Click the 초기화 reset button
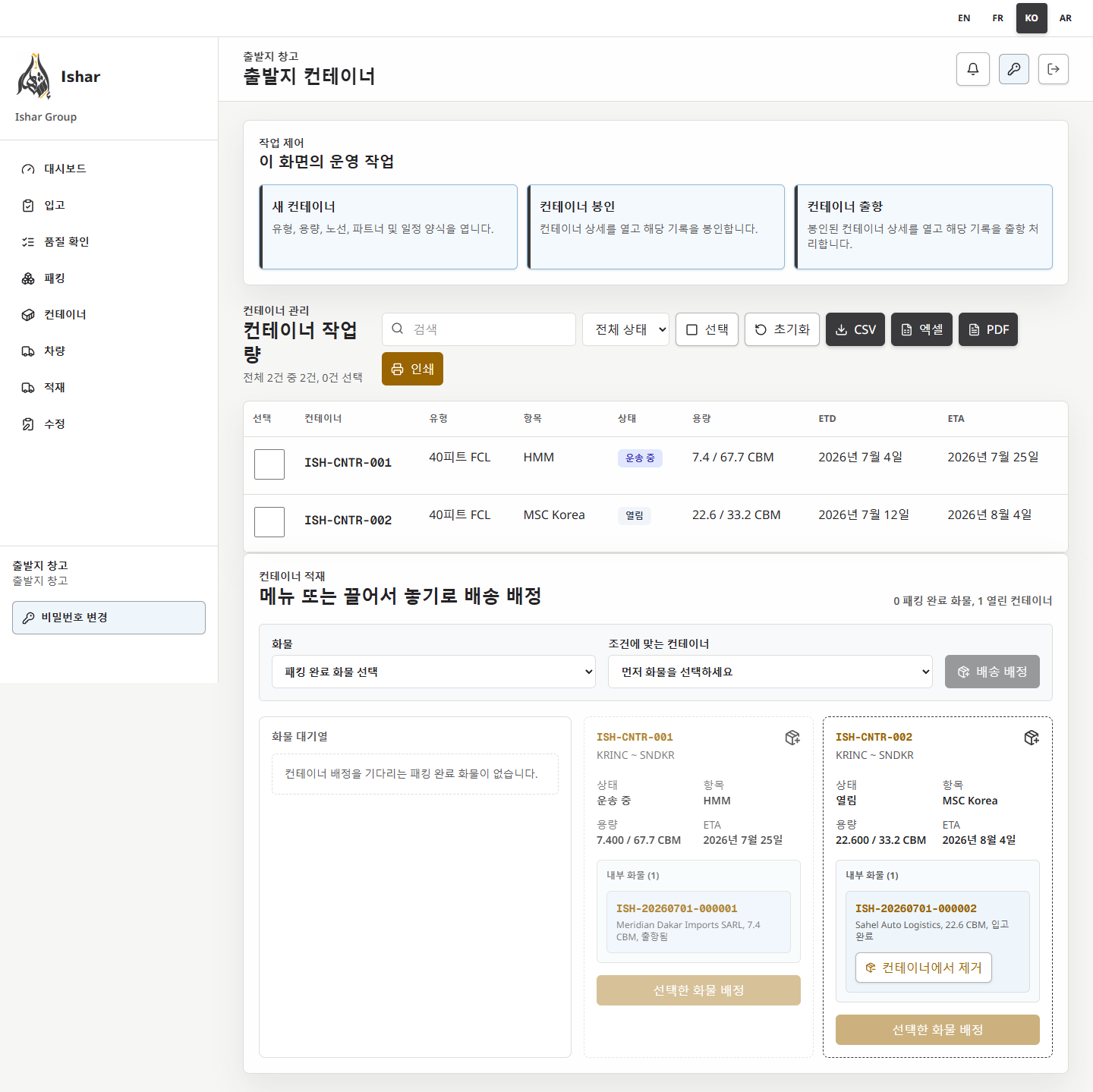Image resolution: width=1093 pixels, height=1092 pixels. [782, 329]
